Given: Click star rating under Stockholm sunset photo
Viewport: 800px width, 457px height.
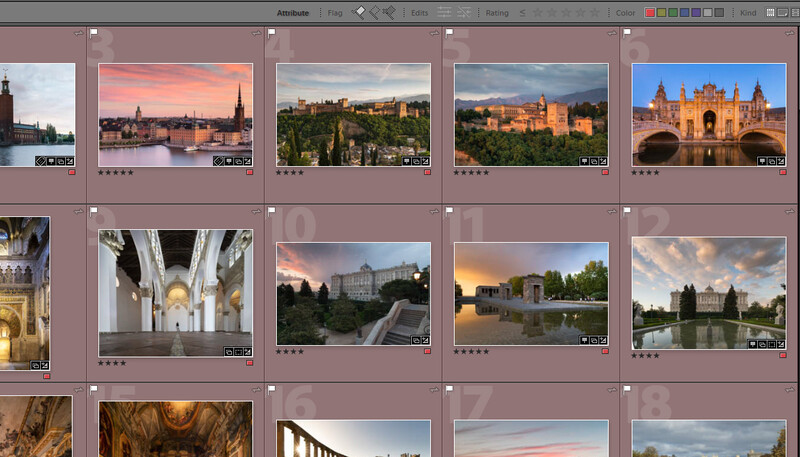Looking at the screenshot, I should coord(116,173).
